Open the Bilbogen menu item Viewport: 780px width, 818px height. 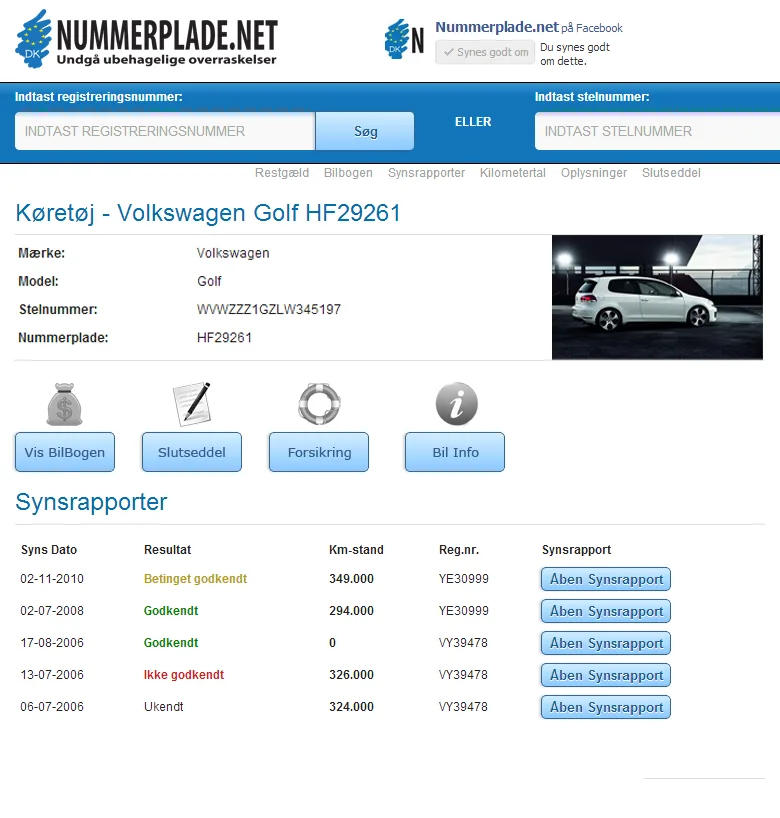tap(348, 173)
